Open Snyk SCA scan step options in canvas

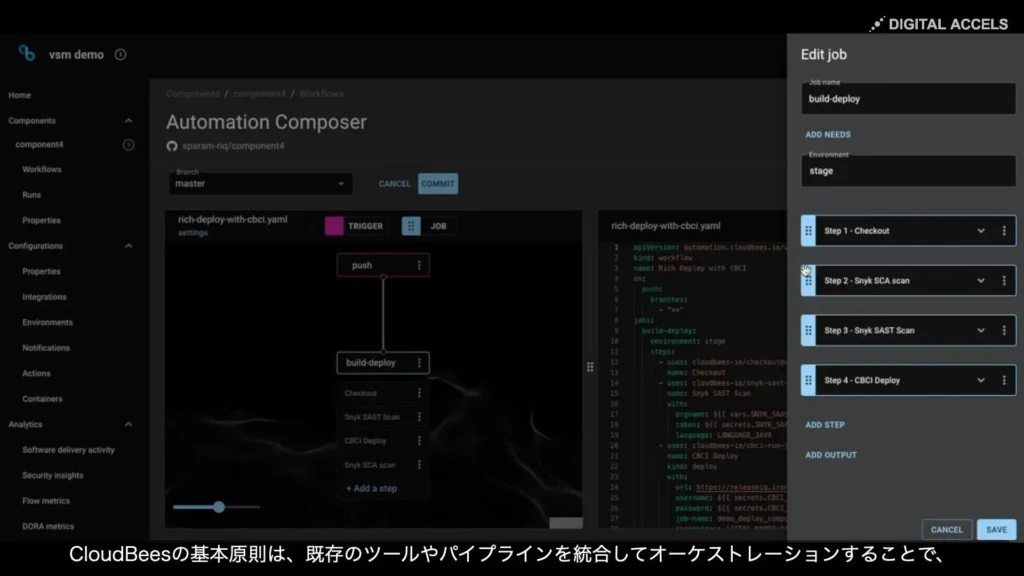(x=419, y=465)
